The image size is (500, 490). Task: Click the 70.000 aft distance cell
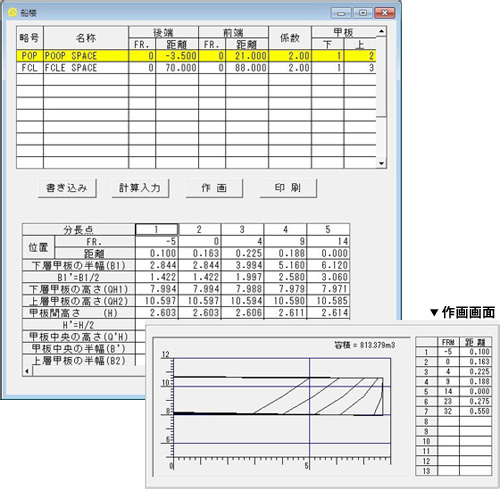177,68
